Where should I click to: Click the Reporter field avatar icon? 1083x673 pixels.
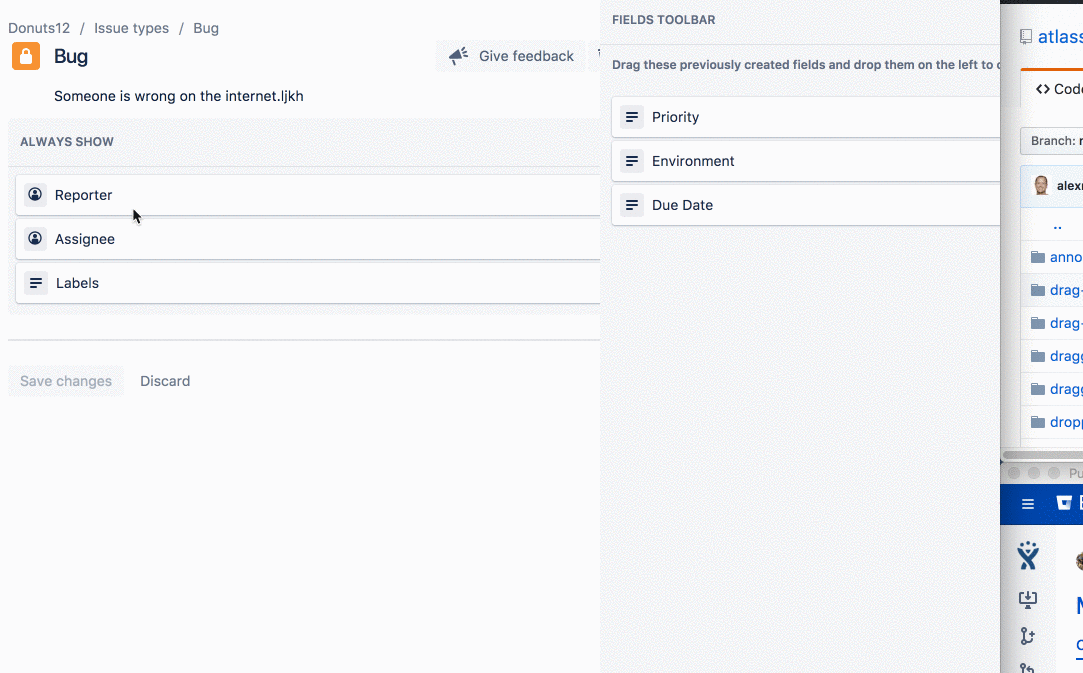36,194
